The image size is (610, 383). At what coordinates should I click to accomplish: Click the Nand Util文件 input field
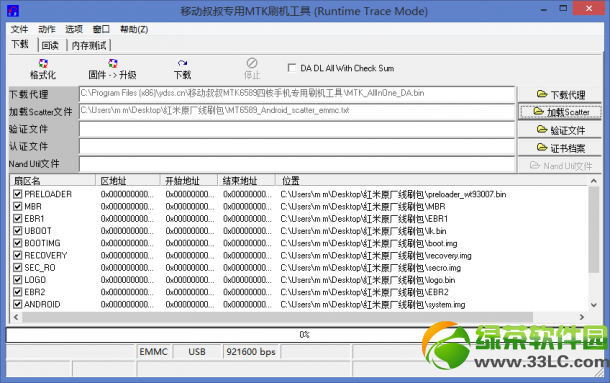297,164
